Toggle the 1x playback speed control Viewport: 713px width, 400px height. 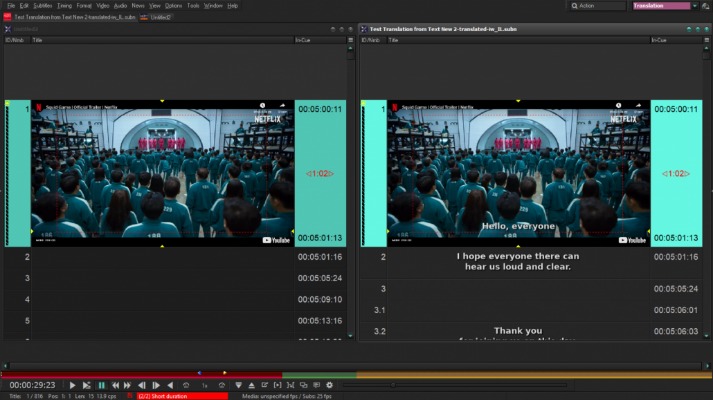pos(204,385)
